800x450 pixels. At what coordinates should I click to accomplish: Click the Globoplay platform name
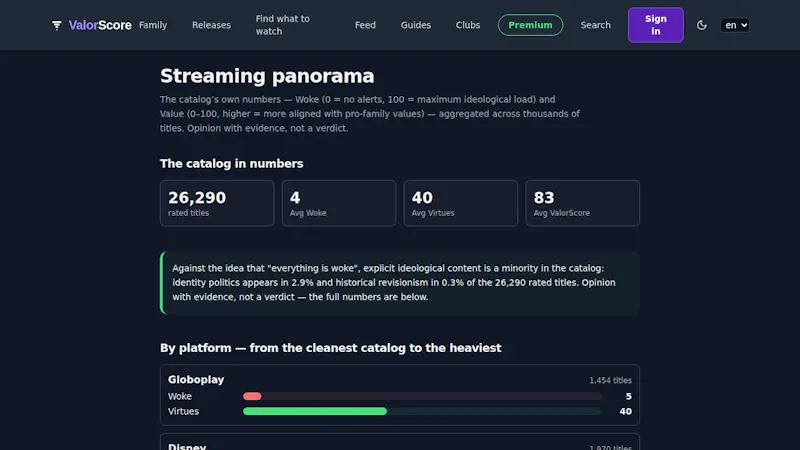pos(196,380)
